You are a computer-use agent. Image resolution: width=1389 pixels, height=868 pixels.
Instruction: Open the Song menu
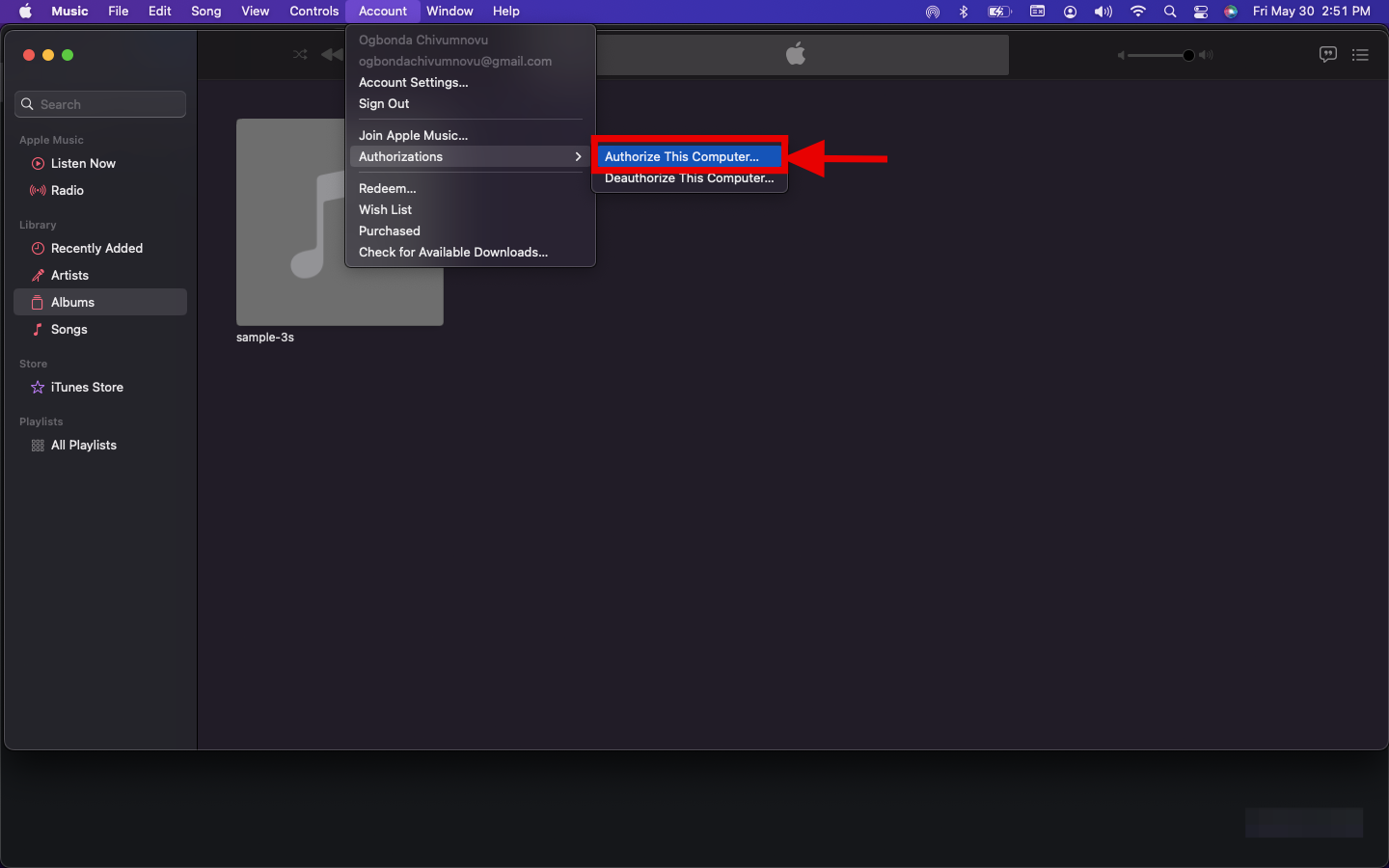point(206,12)
